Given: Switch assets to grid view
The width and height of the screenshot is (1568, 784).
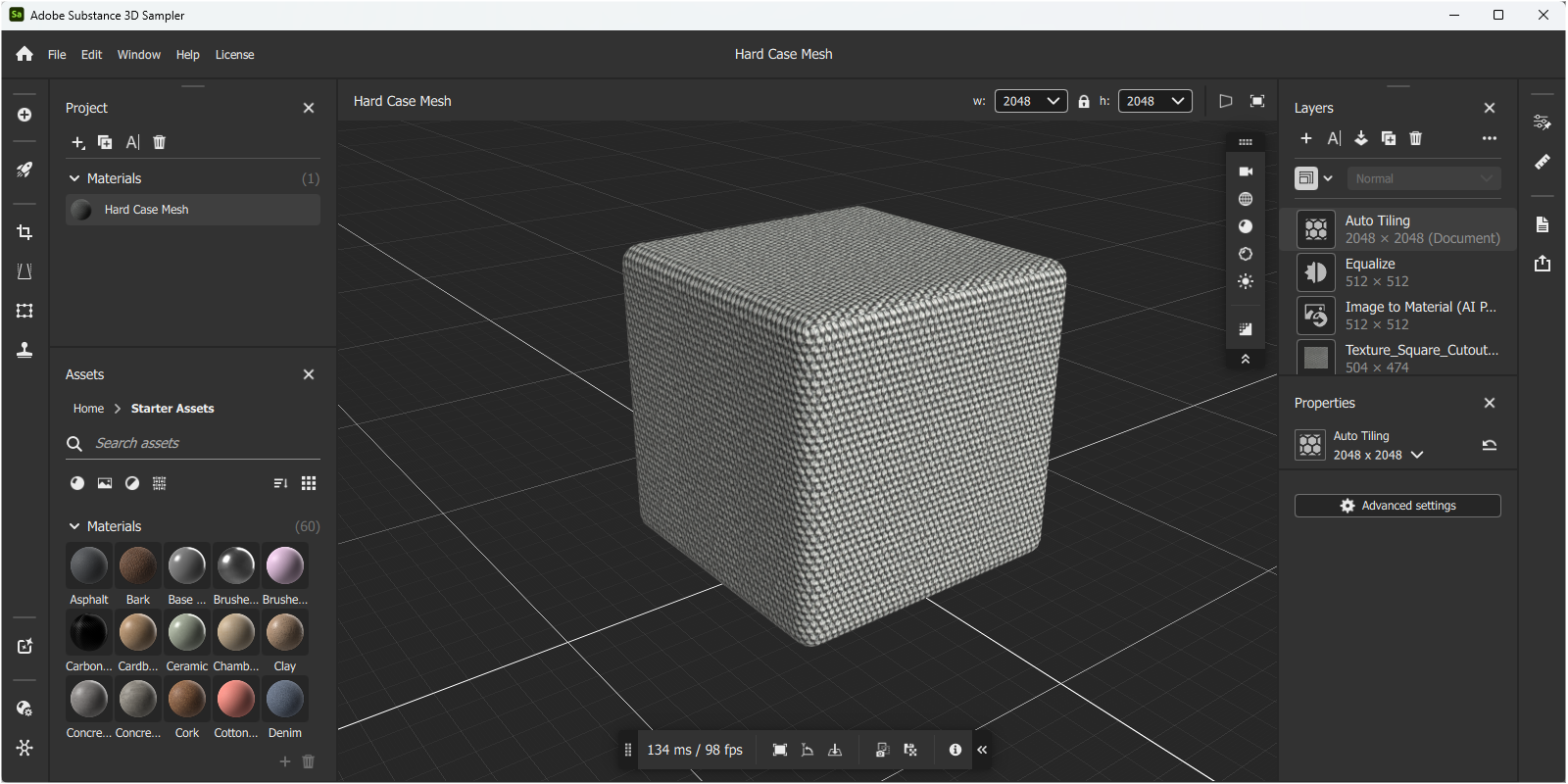Looking at the screenshot, I should tap(309, 483).
